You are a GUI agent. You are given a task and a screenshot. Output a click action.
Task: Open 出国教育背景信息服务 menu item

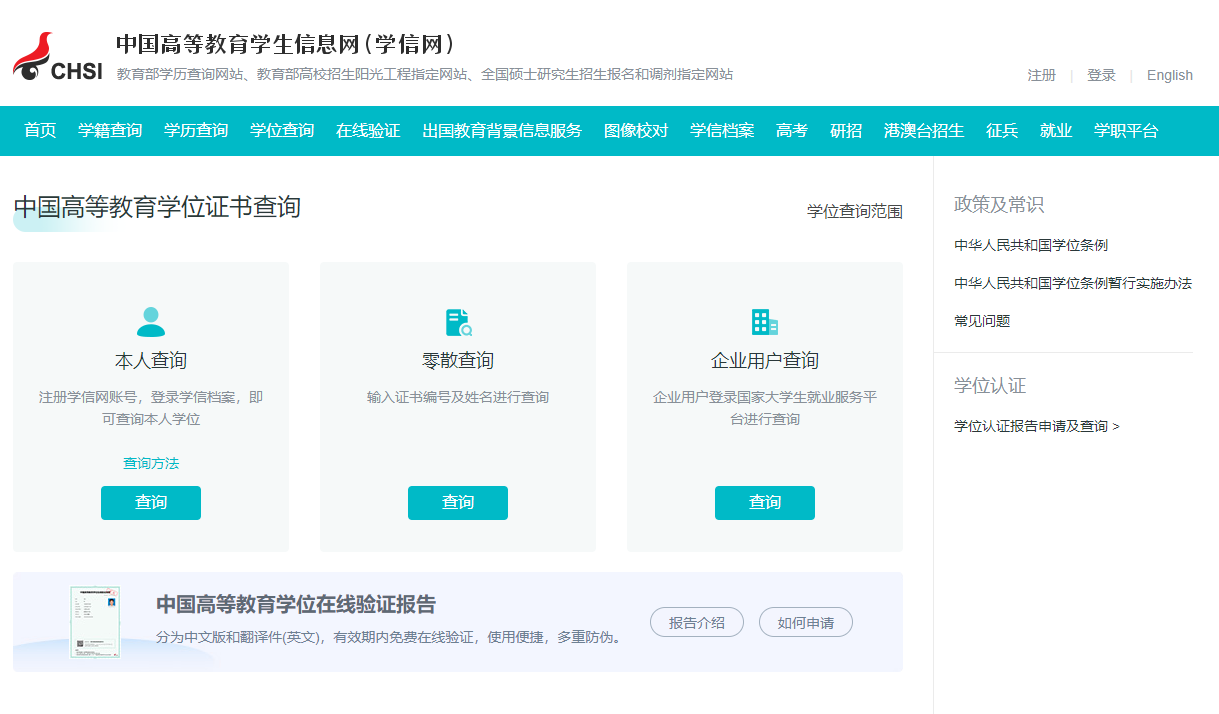(502, 131)
